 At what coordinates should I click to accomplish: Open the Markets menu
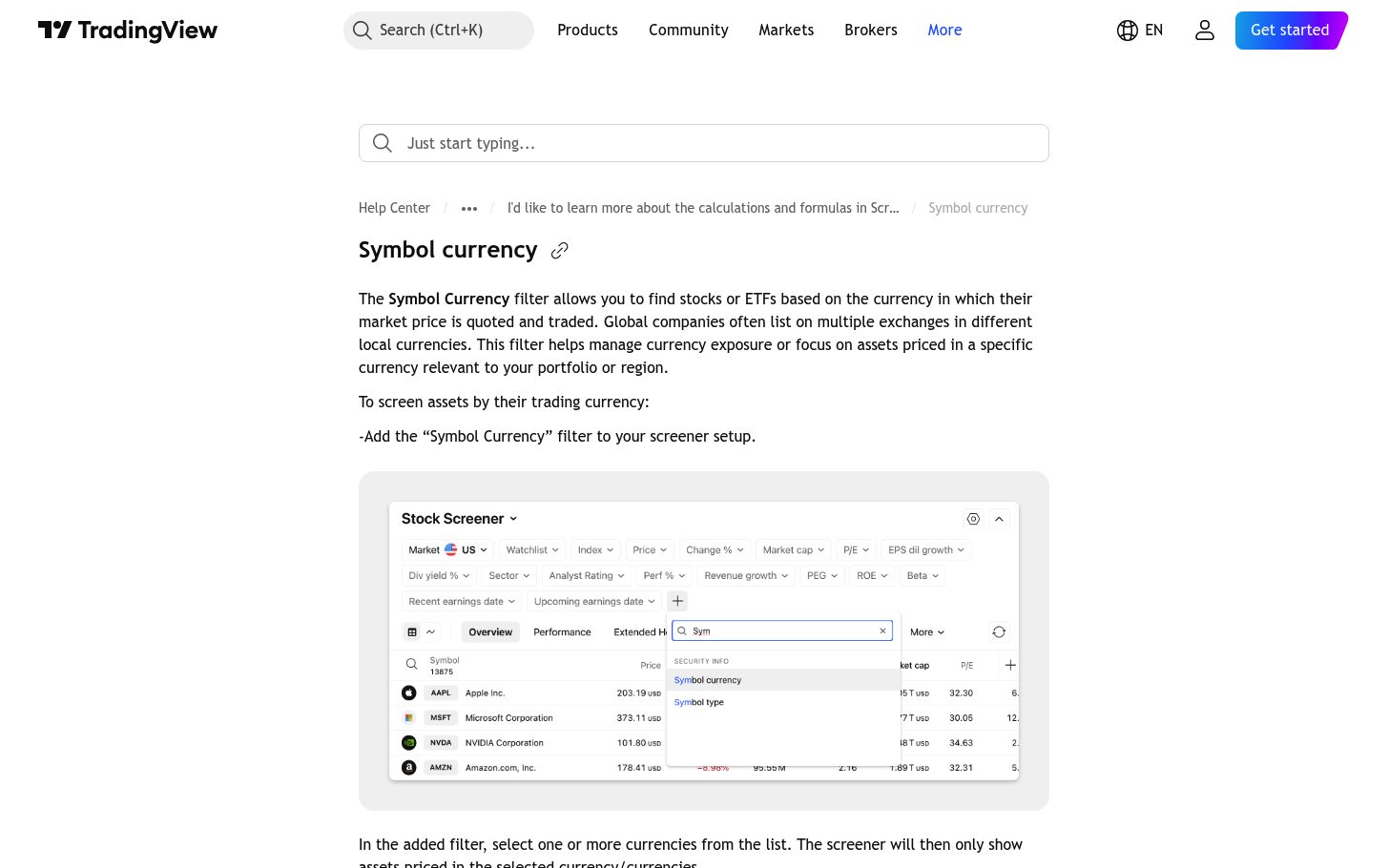(786, 31)
